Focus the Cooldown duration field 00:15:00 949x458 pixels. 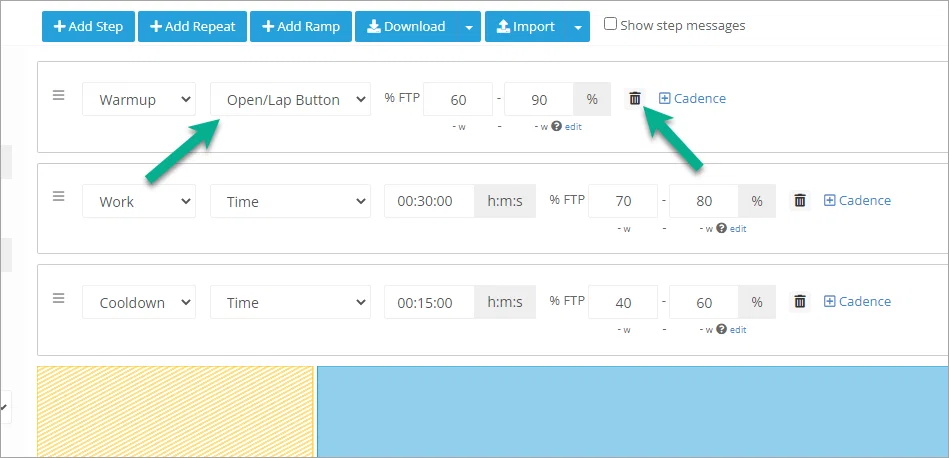429,302
